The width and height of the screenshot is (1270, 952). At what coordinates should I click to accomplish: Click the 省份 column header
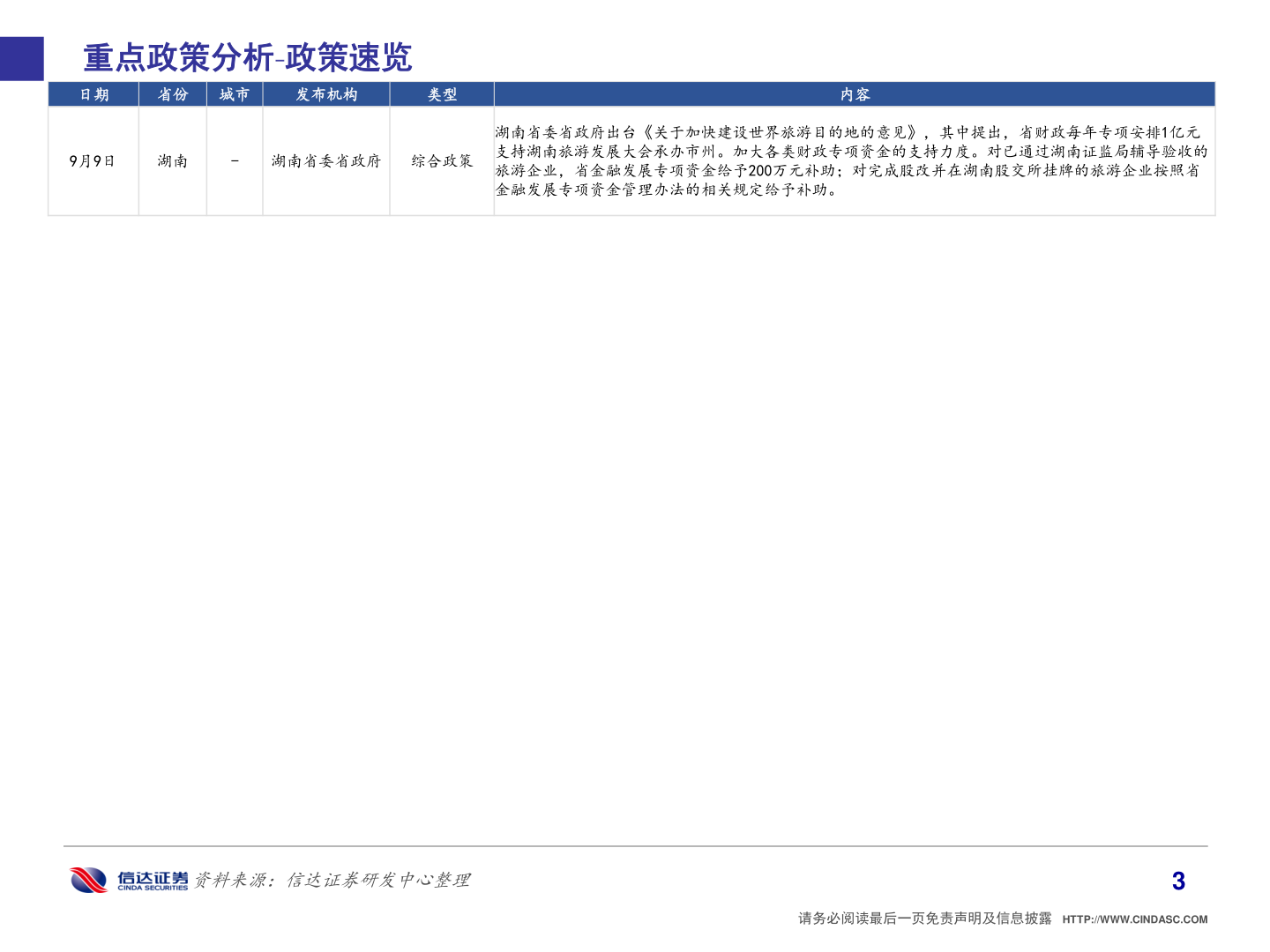tap(173, 94)
